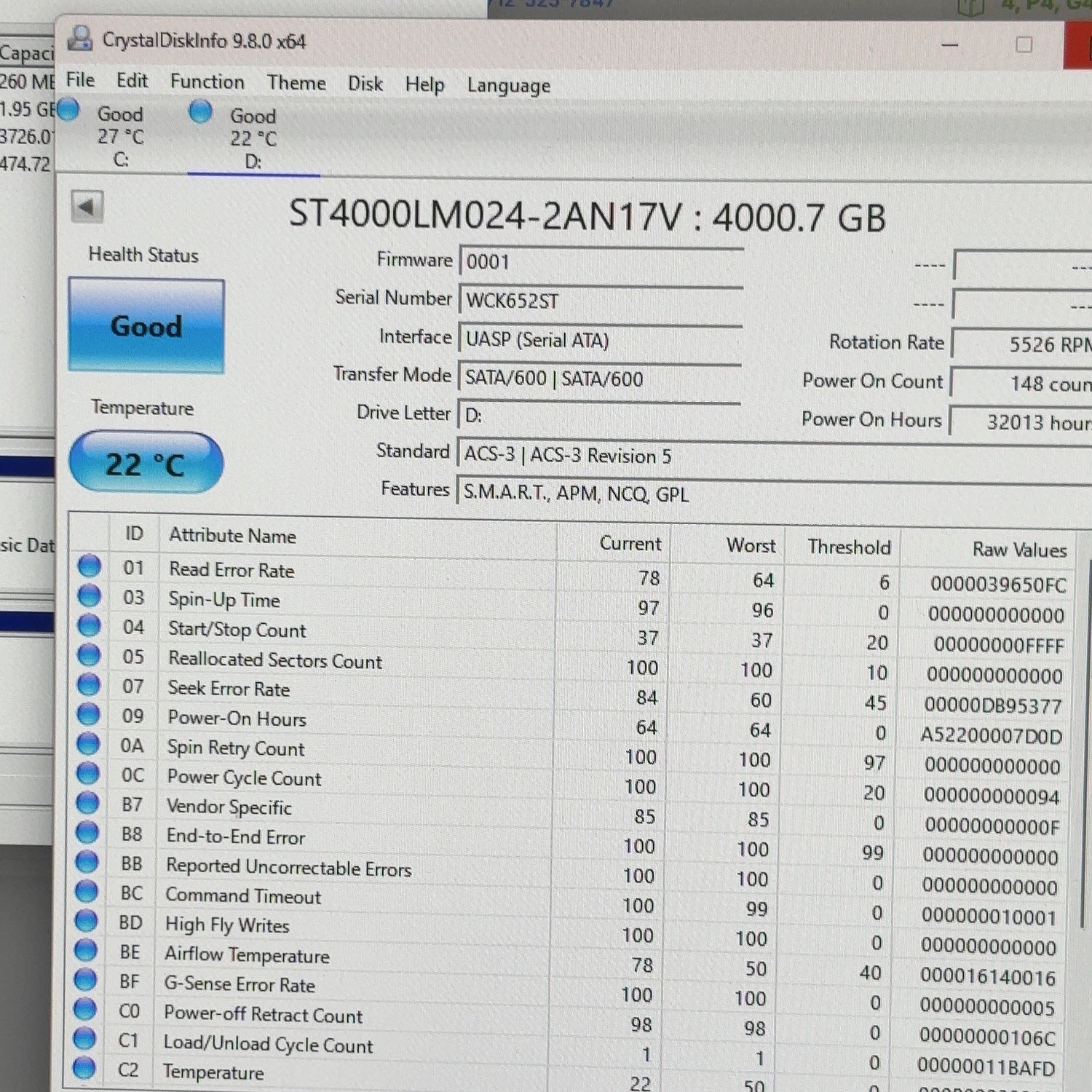Click the Standard field ACS-3 Revision 5
This screenshot has height=1092, width=1092.
click(x=775, y=457)
